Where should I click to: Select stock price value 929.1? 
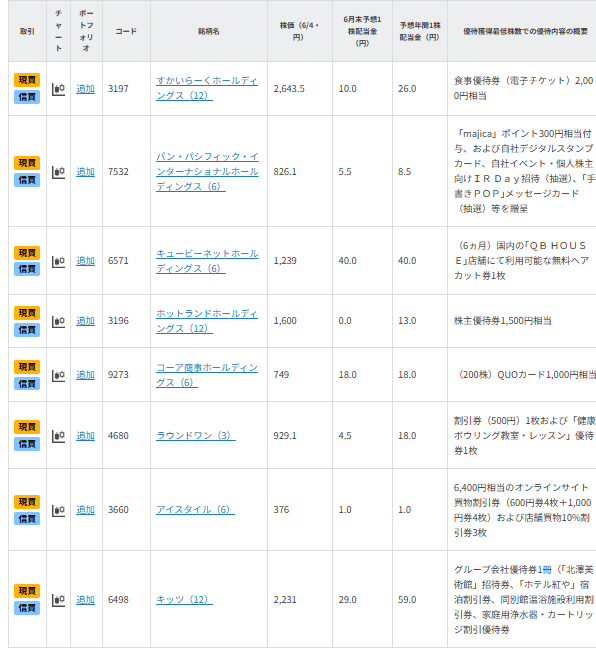(x=285, y=436)
